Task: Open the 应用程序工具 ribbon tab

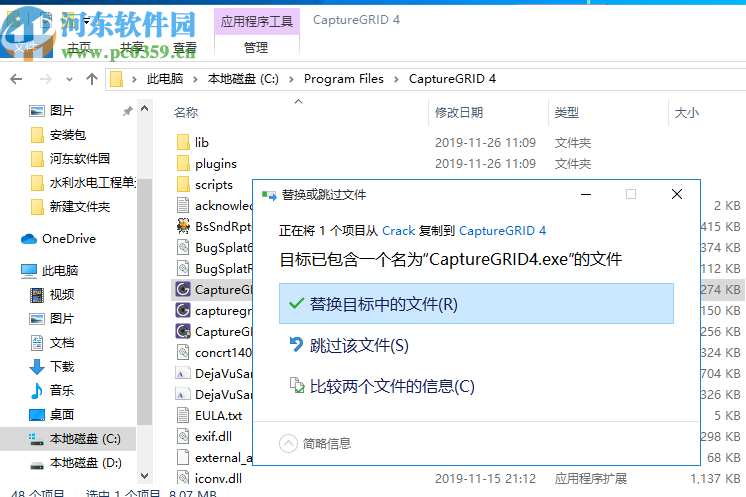Action: 257,21
